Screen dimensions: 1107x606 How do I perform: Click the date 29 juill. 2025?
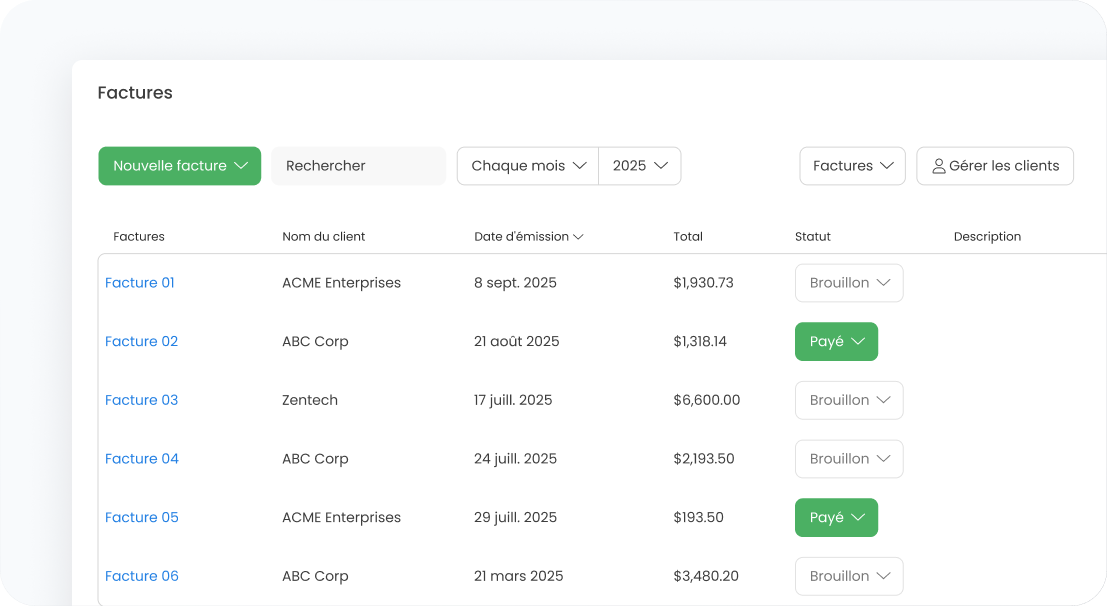point(515,517)
